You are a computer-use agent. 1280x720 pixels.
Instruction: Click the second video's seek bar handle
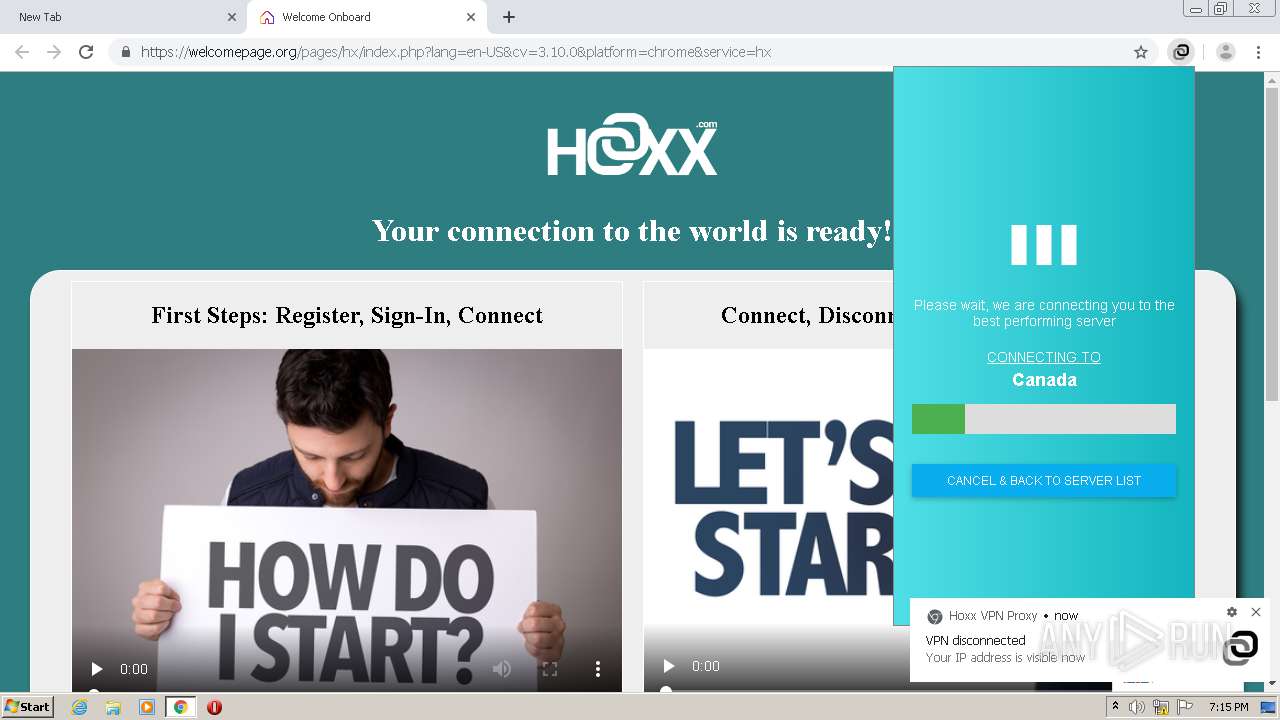click(665, 689)
